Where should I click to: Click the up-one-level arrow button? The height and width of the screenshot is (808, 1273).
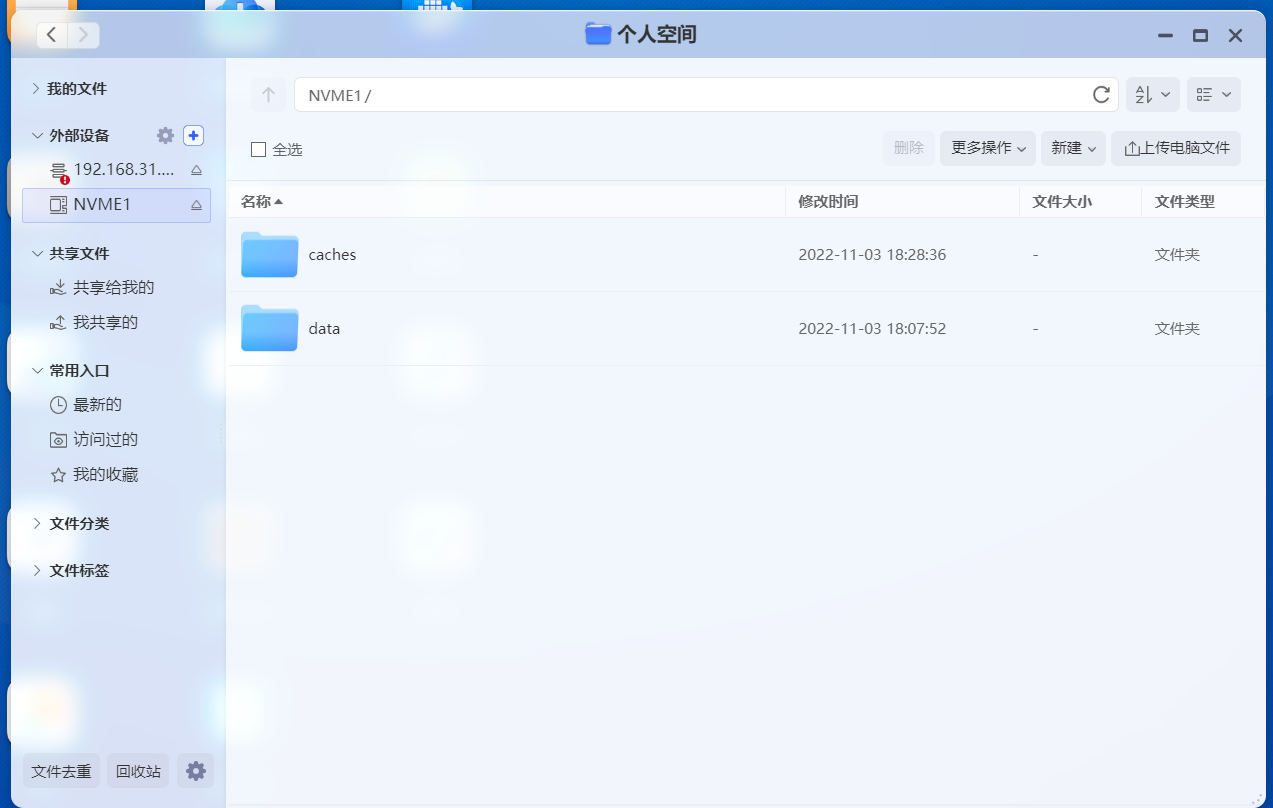[x=268, y=95]
